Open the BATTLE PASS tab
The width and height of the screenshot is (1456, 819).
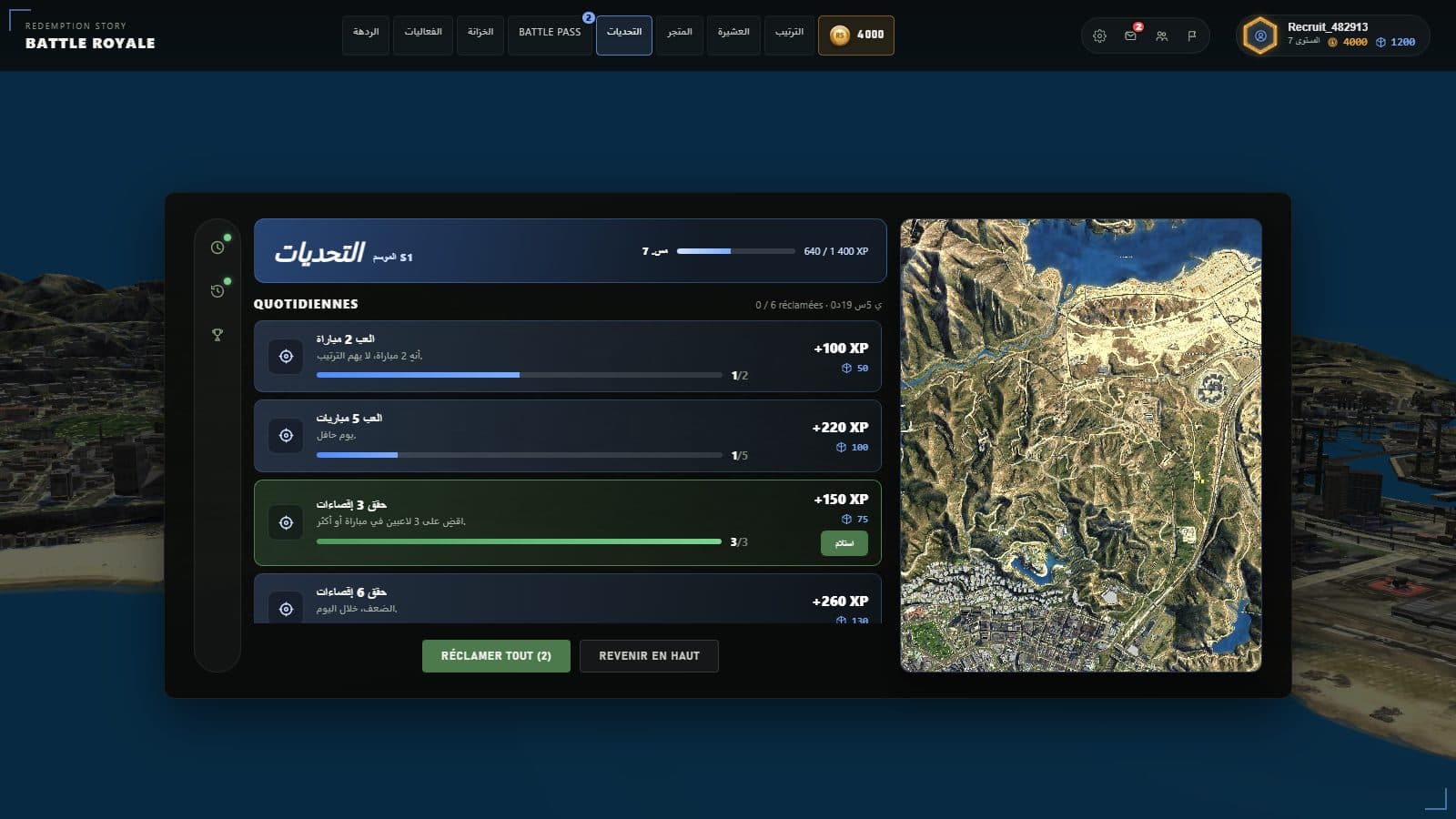point(550,35)
